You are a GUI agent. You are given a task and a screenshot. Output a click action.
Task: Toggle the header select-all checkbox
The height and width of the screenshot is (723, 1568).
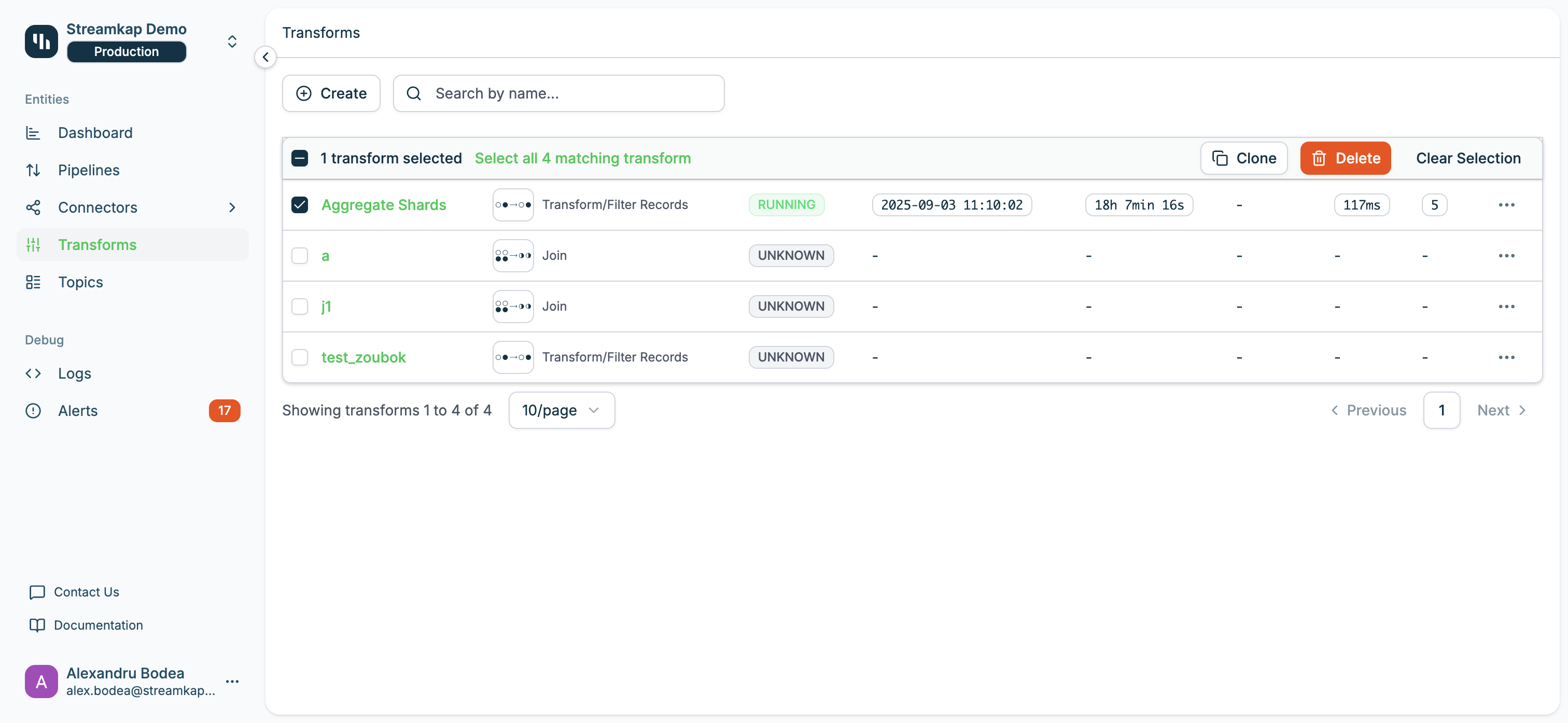(x=300, y=158)
